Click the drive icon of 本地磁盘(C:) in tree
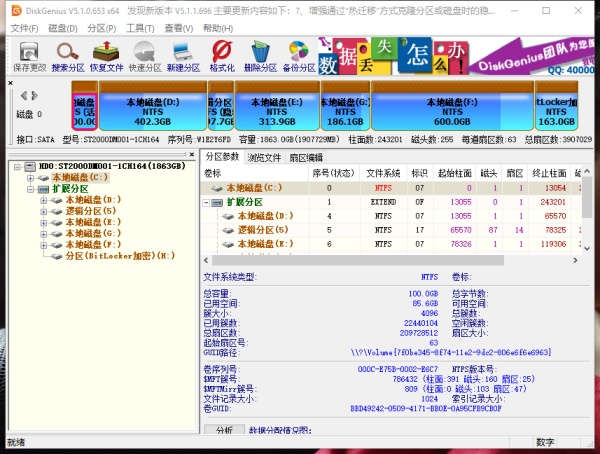The width and height of the screenshot is (600, 454). [x=43, y=178]
